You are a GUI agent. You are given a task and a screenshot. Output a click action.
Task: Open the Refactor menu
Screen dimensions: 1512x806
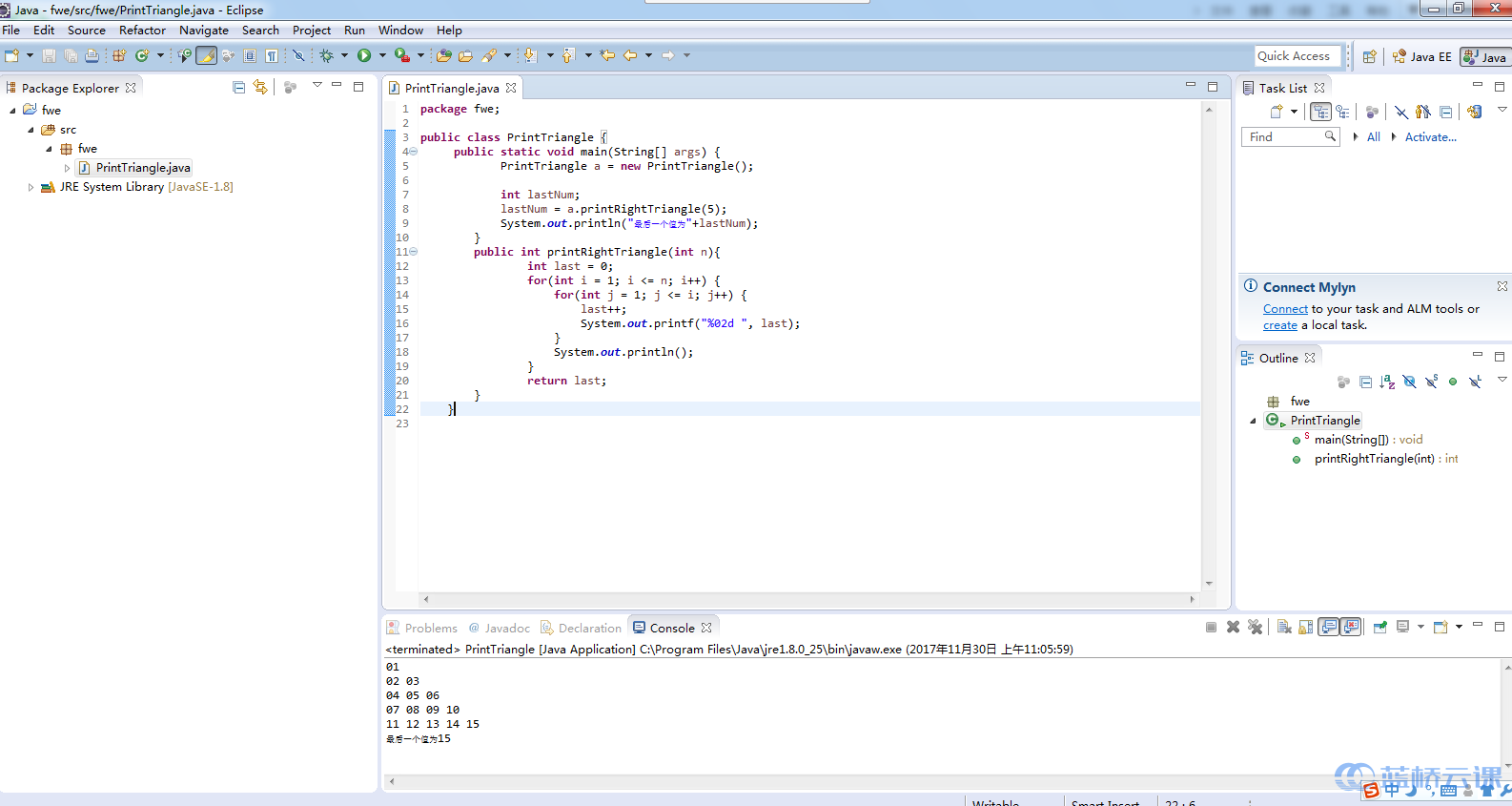tap(142, 31)
